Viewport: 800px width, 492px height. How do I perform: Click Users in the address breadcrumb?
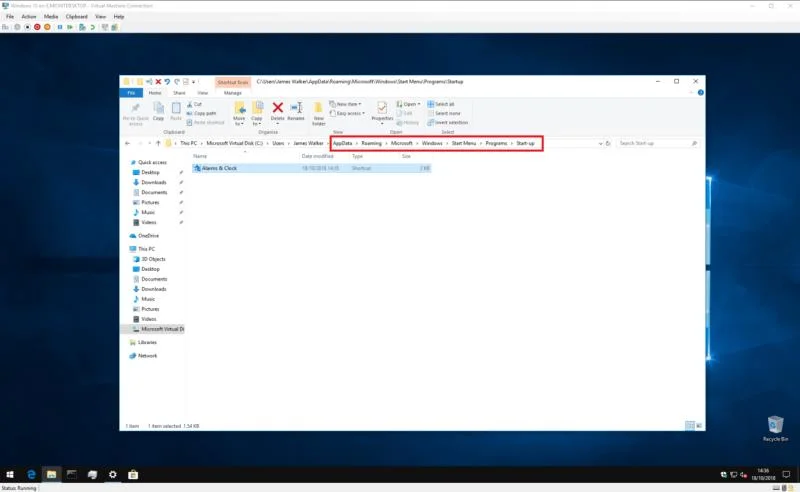point(278,143)
